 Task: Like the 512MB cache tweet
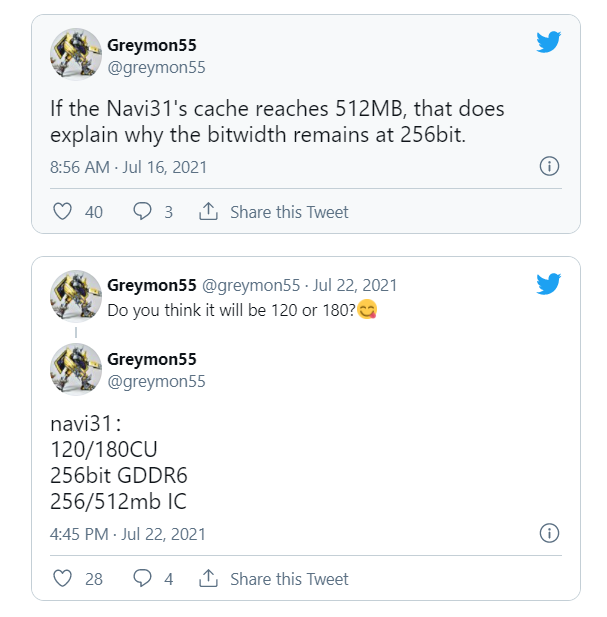[62, 212]
